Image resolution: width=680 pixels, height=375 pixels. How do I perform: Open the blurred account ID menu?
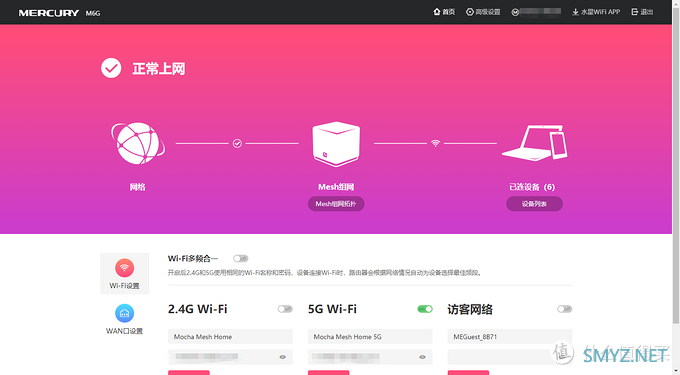pyautogui.click(x=536, y=12)
